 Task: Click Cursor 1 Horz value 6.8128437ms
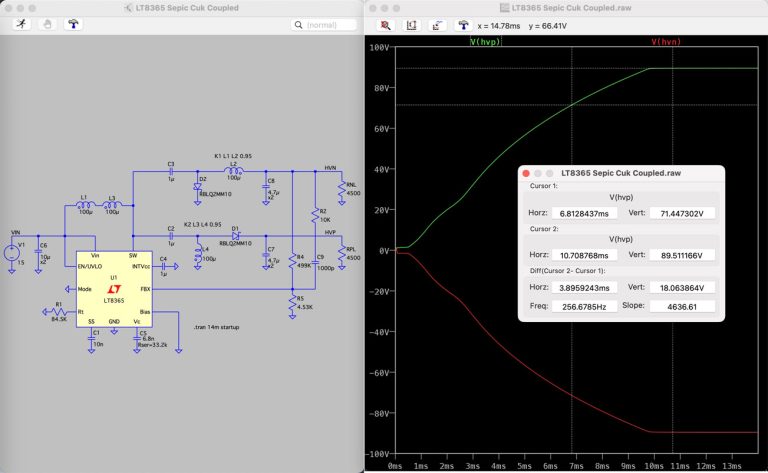pyautogui.click(x=584, y=213)
